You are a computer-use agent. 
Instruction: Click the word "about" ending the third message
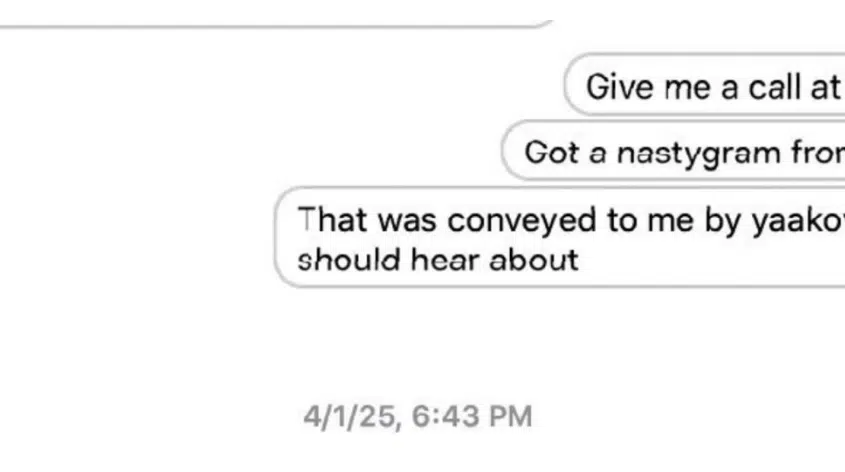[534, 261]
